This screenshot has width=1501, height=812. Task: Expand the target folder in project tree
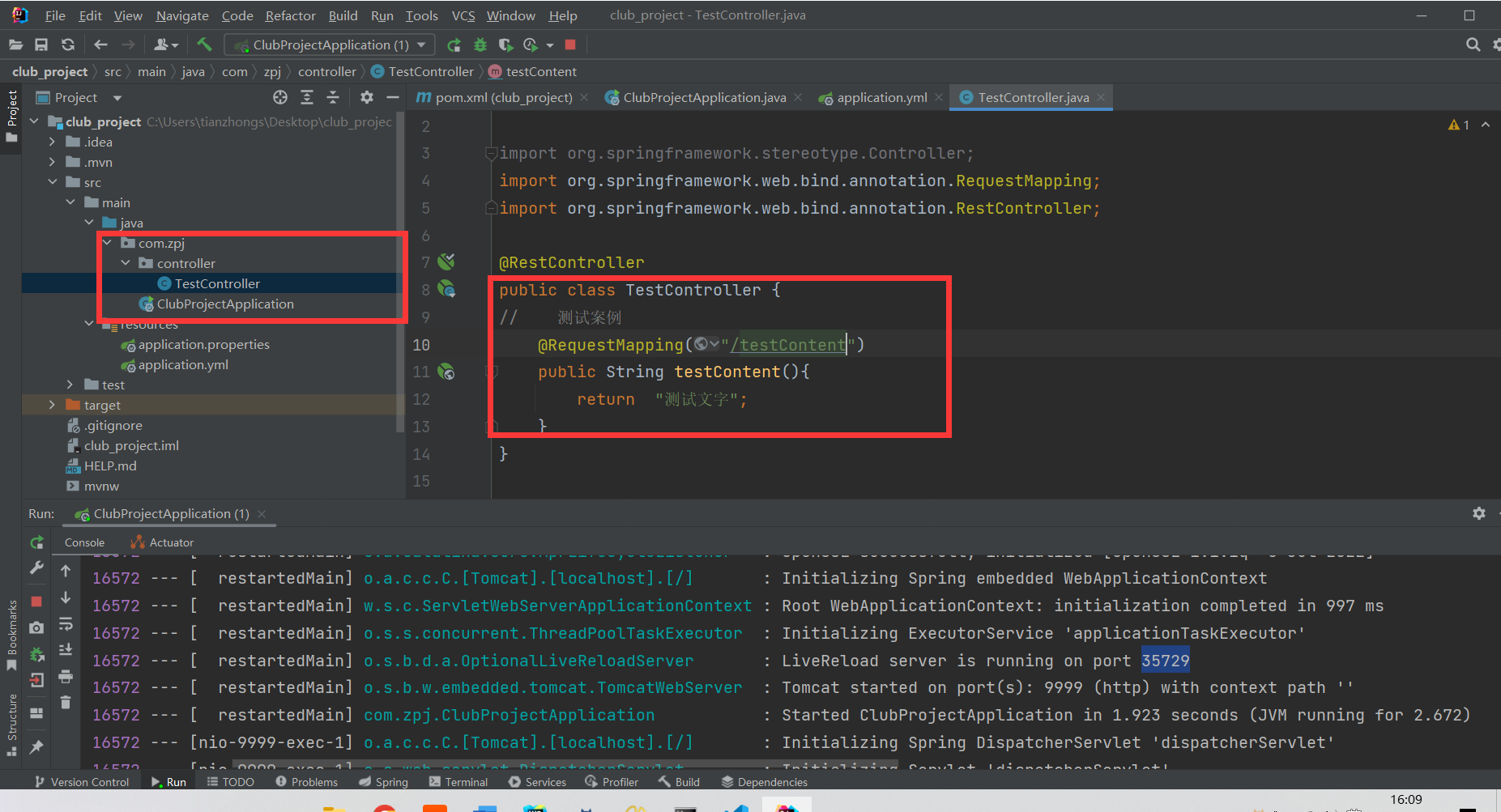(x=53, y=405)
